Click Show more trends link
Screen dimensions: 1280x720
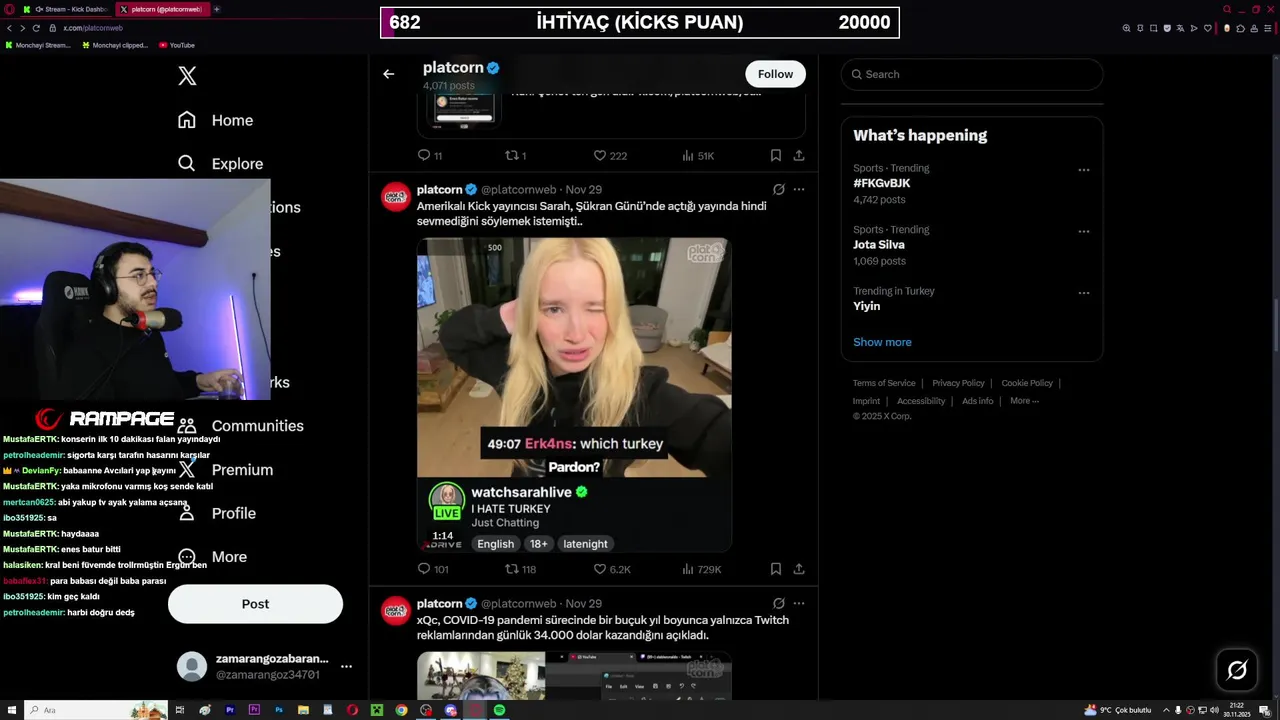click(882, 342)
